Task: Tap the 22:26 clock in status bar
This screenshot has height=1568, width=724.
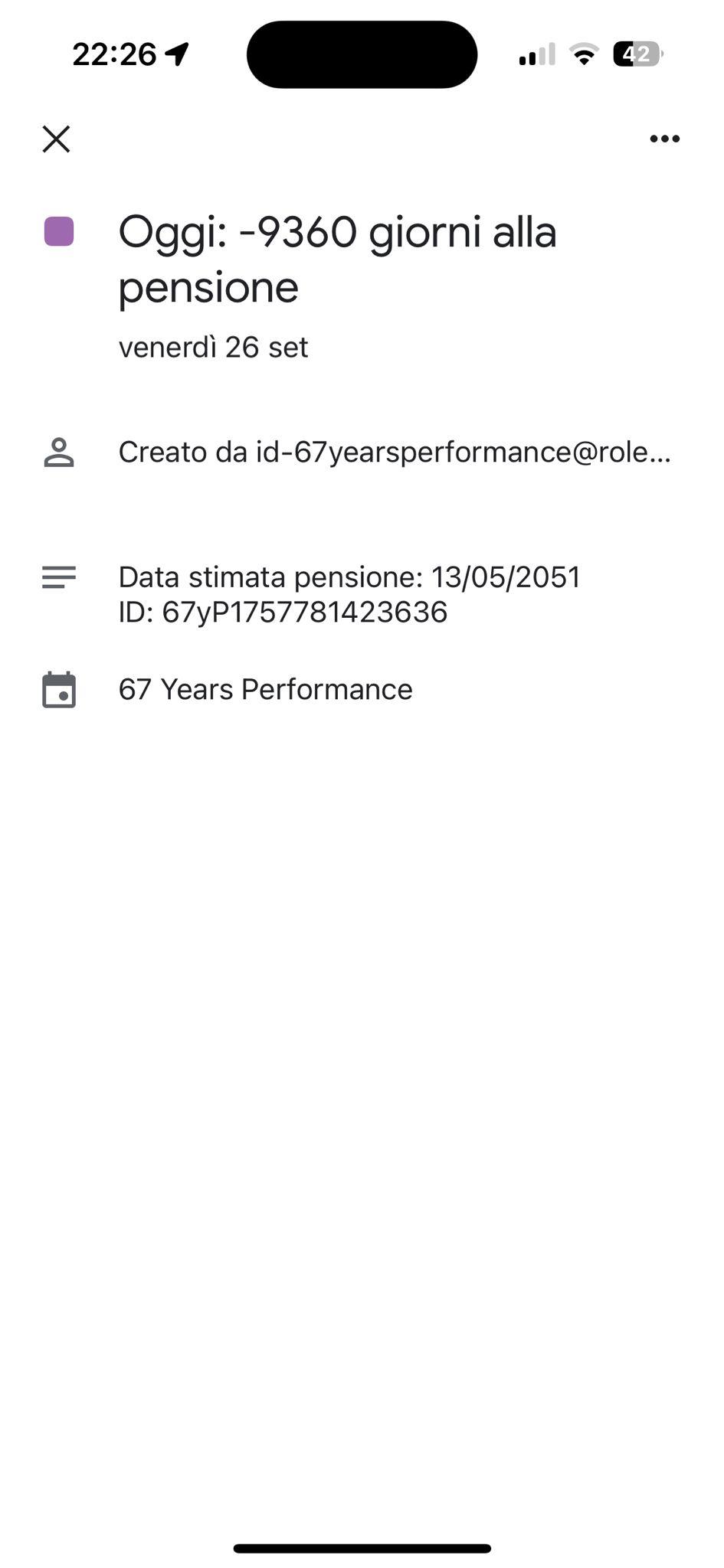Action: pos(114,54)
